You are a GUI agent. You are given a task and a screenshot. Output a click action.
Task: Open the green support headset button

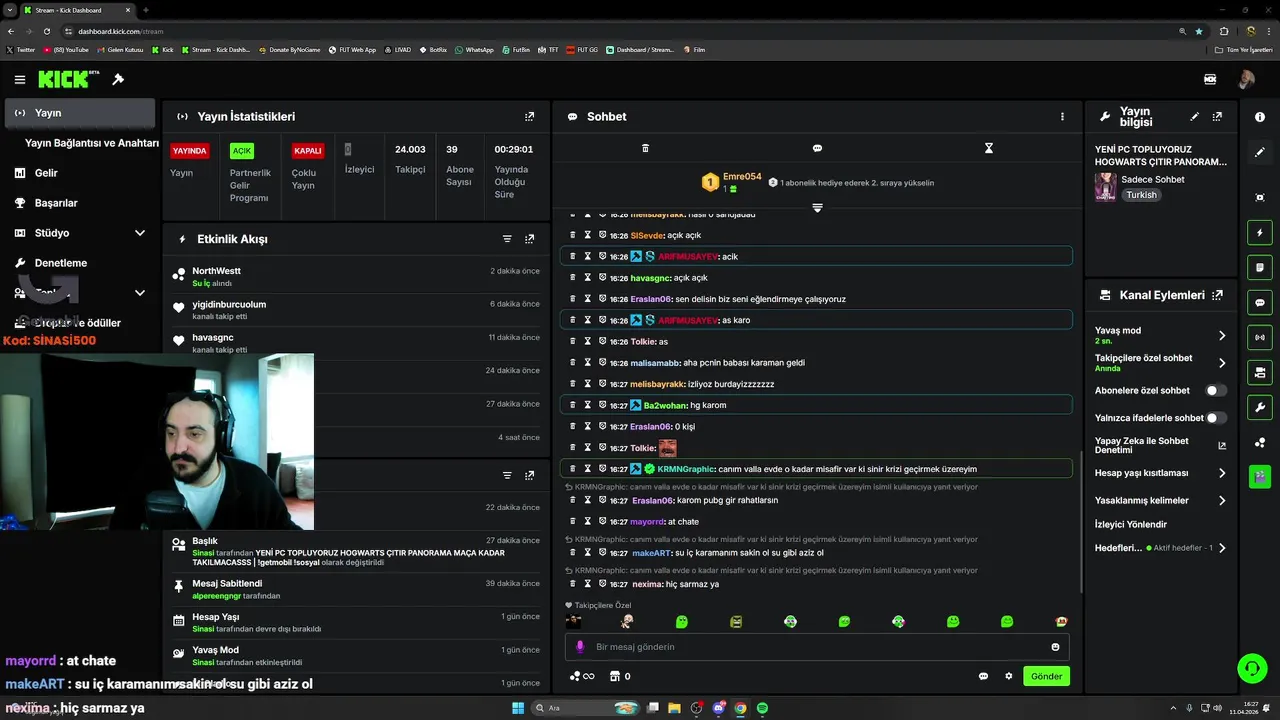(x=1251, y=667)
